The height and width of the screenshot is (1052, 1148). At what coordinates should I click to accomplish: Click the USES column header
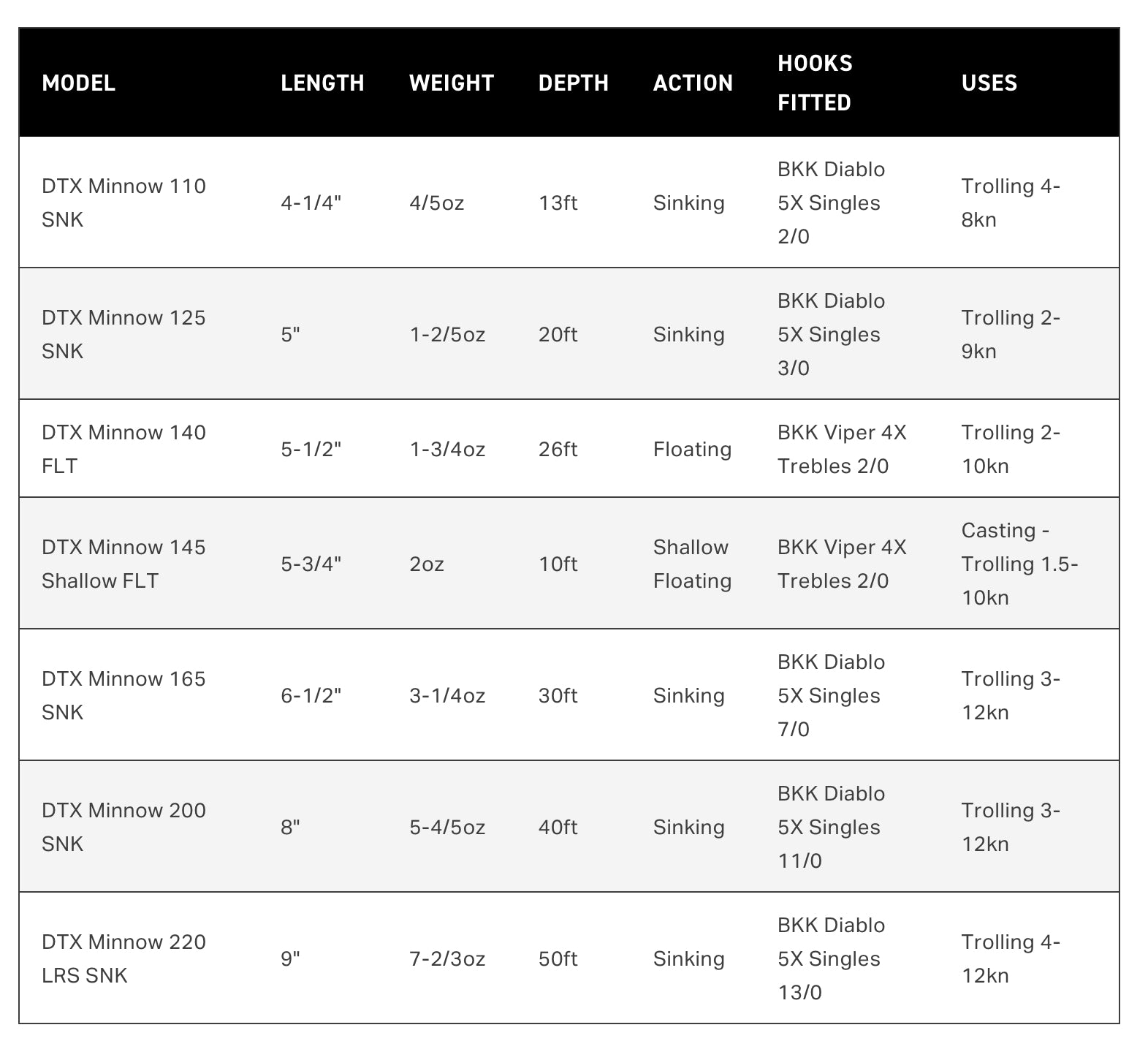pos(989,83)
